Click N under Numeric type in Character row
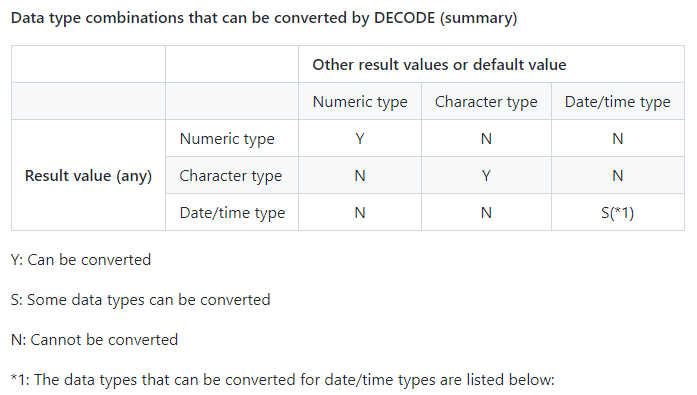697x395 pixels. (x=360, y=176)
